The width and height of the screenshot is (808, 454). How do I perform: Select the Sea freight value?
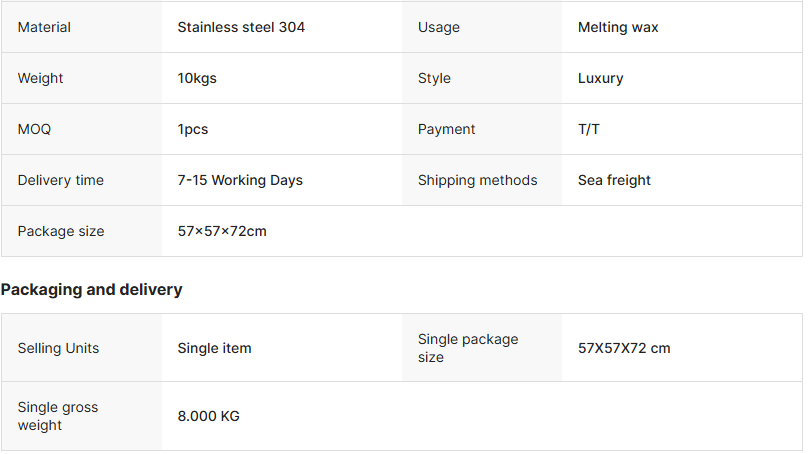click(x=614, y=180)
